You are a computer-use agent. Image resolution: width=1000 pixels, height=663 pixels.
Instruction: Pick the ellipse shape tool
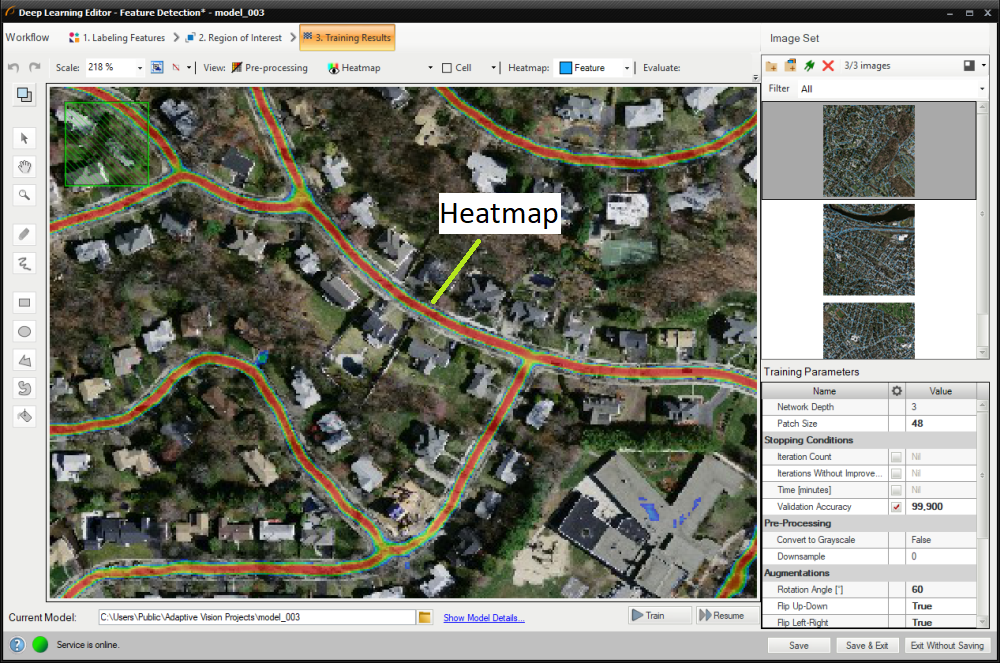tap(25, 331)
